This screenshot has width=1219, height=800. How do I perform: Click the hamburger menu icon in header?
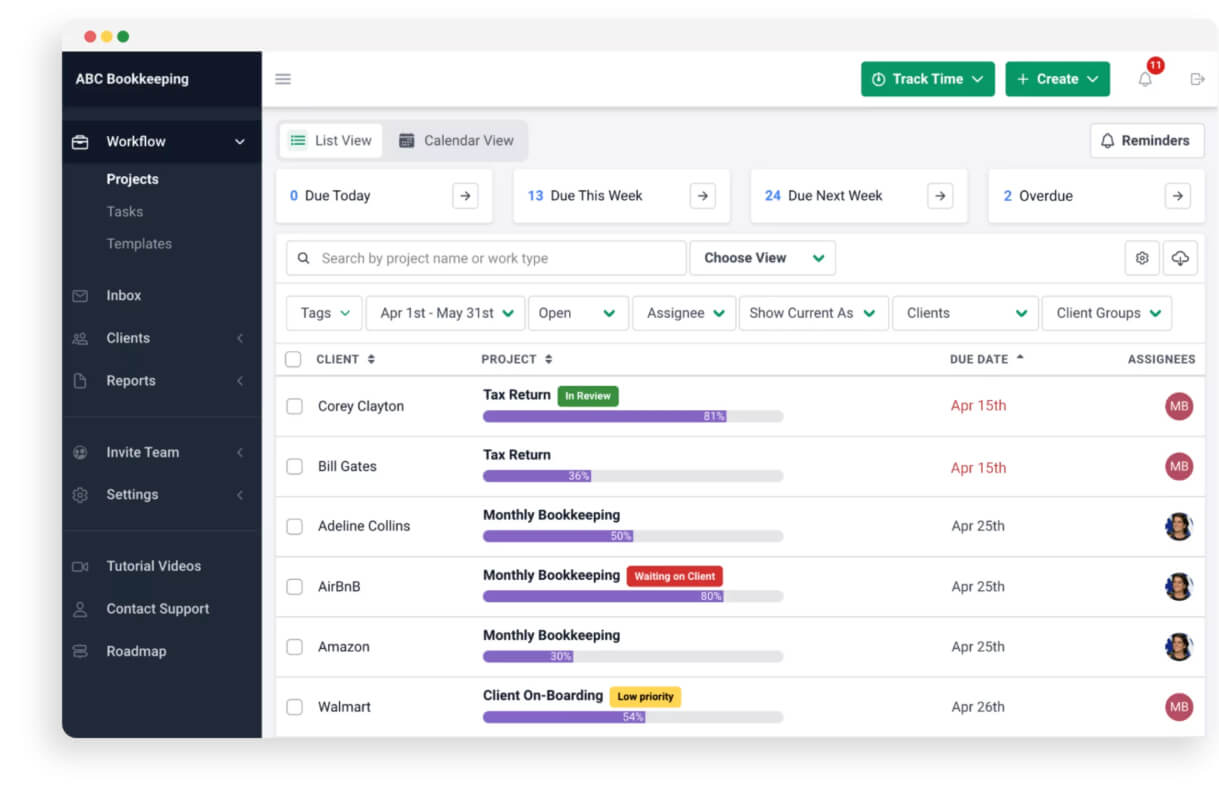pos(283,79)
